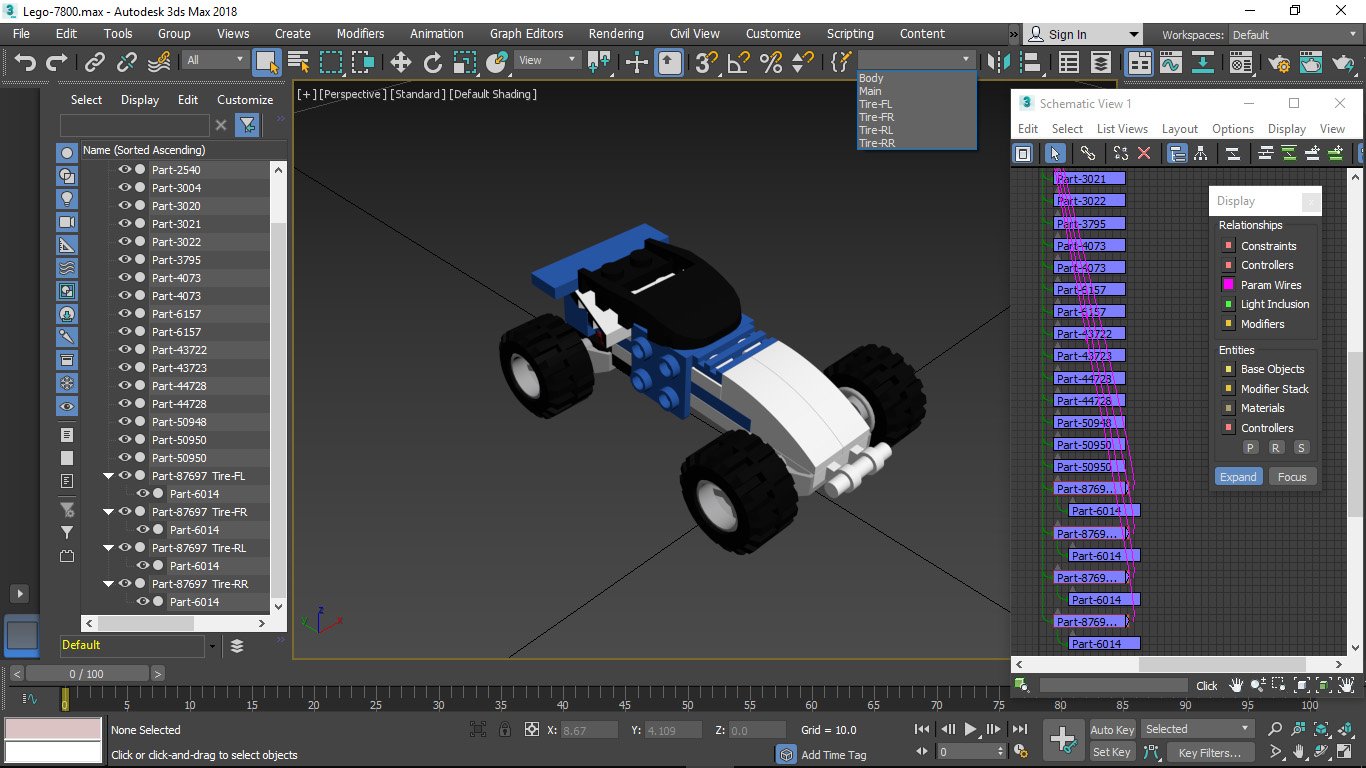Viewport: 1366px width, 768px height.
Task: Click the Unlink Selection icon
Action: [x=128, y=62]
